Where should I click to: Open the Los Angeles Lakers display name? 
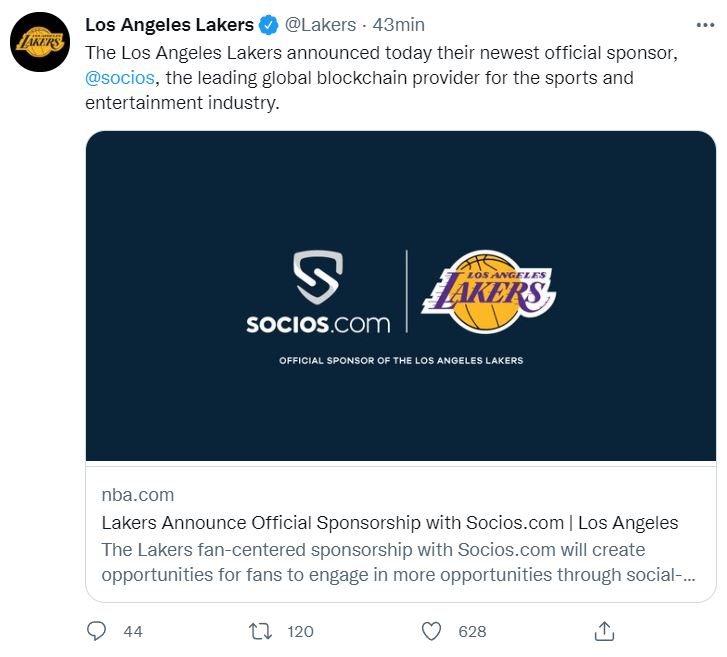coord(169,25)
